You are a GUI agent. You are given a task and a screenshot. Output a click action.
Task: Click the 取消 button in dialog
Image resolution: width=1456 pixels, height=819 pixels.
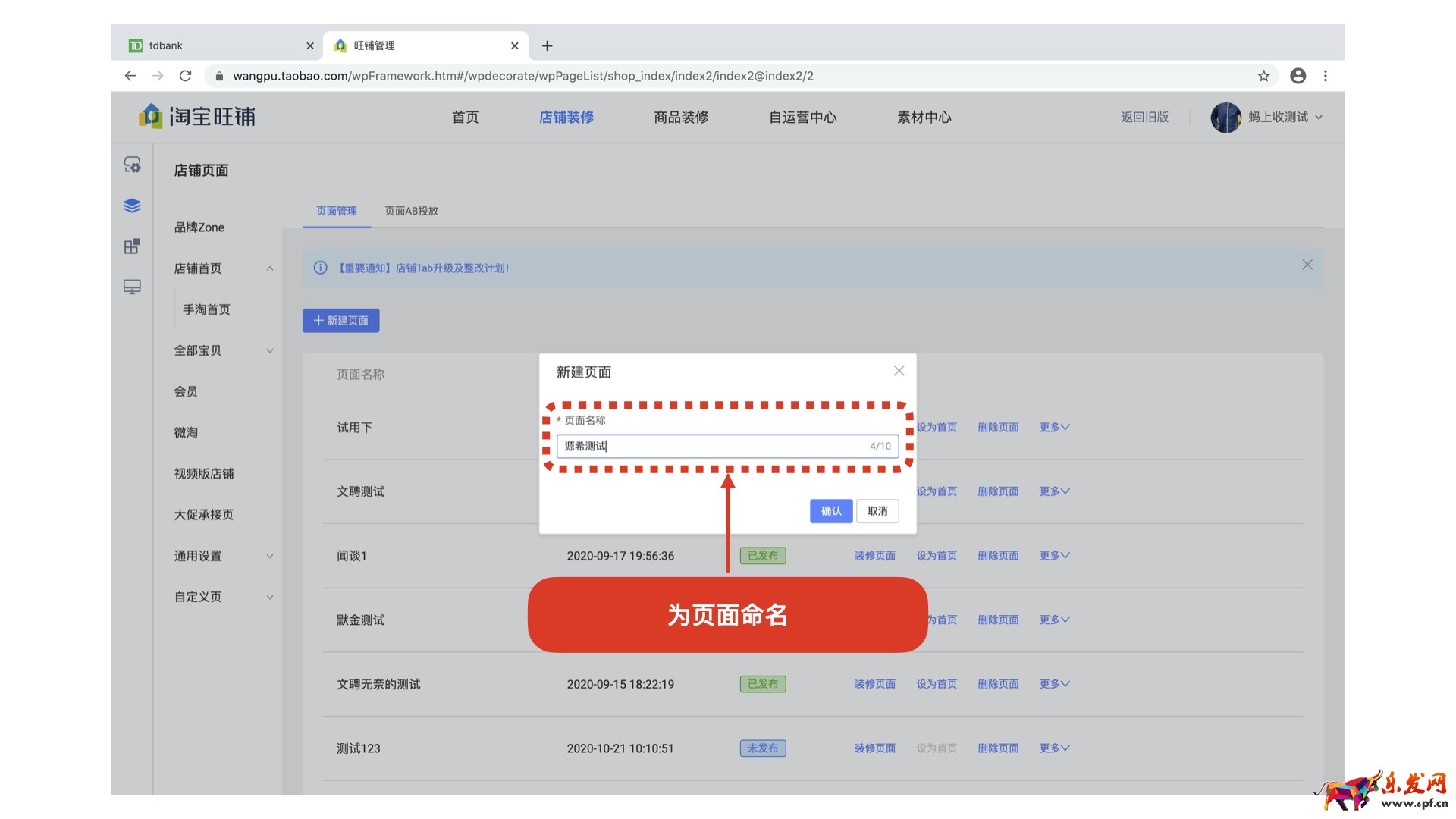coord(877,511)
